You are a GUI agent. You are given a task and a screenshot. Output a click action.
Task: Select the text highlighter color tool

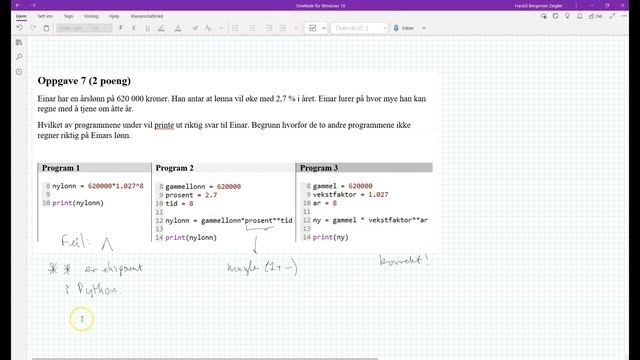click(161, 28)
